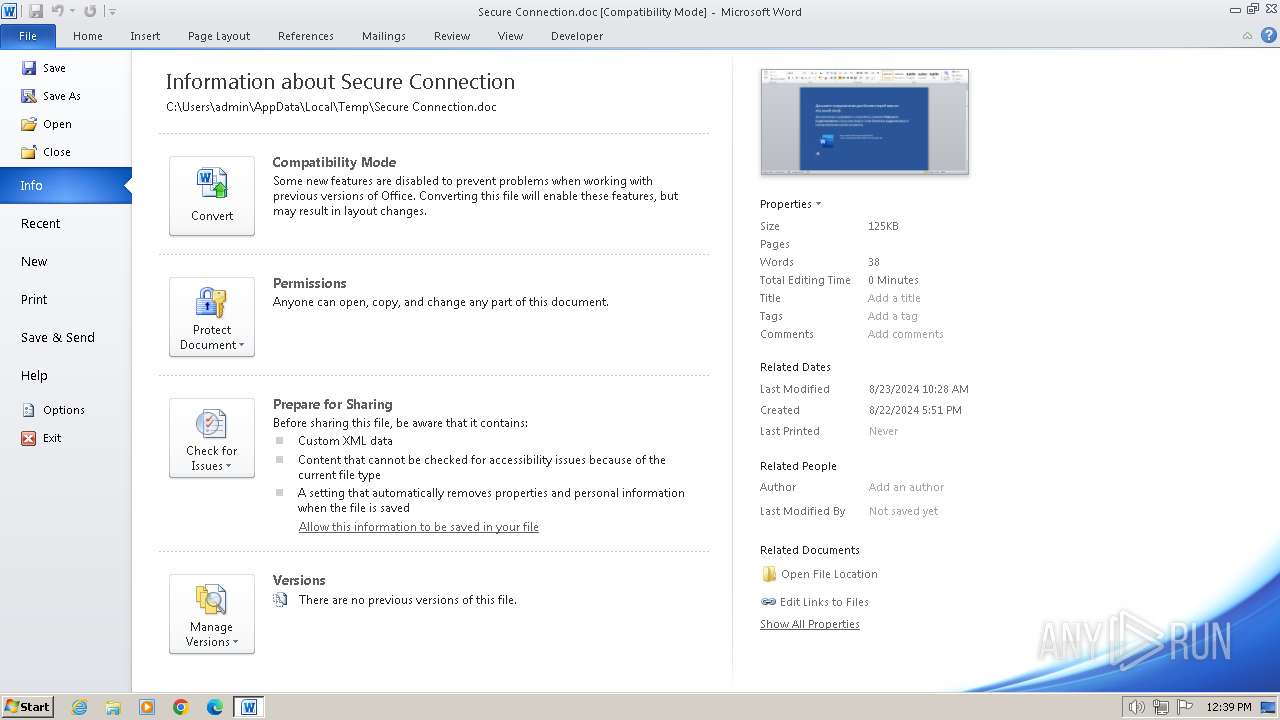This screenshot has height=720, width=1280.
Task: Click Add comments field
Action: point(905,334)
